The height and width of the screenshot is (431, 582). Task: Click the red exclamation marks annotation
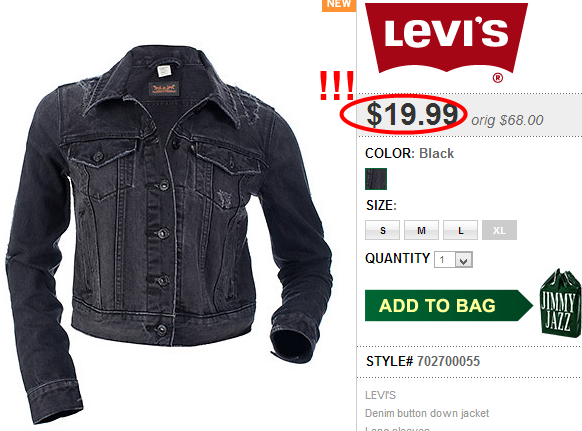click(337, 86)
